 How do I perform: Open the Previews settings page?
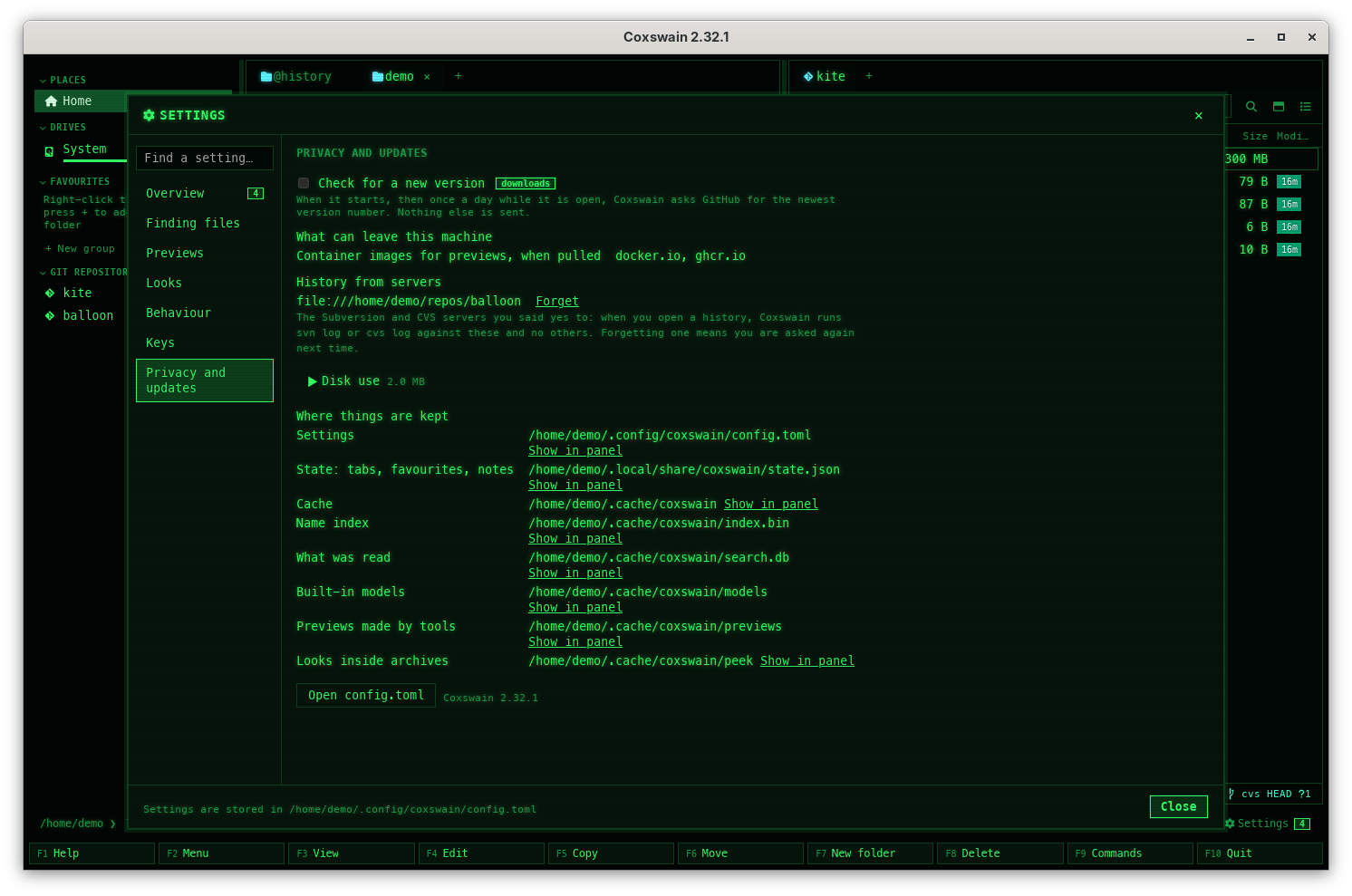pos(205,254)
